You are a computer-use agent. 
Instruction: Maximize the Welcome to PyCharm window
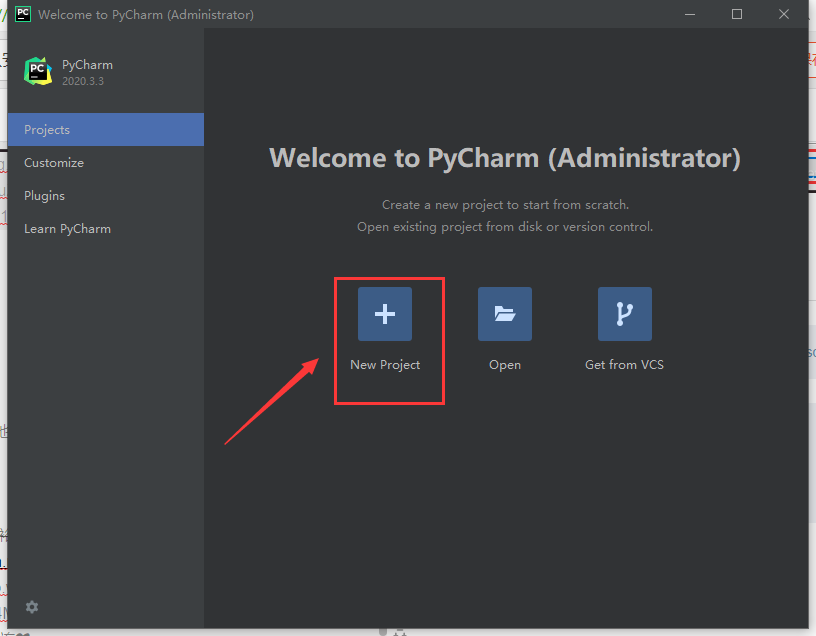pos(737,14)
